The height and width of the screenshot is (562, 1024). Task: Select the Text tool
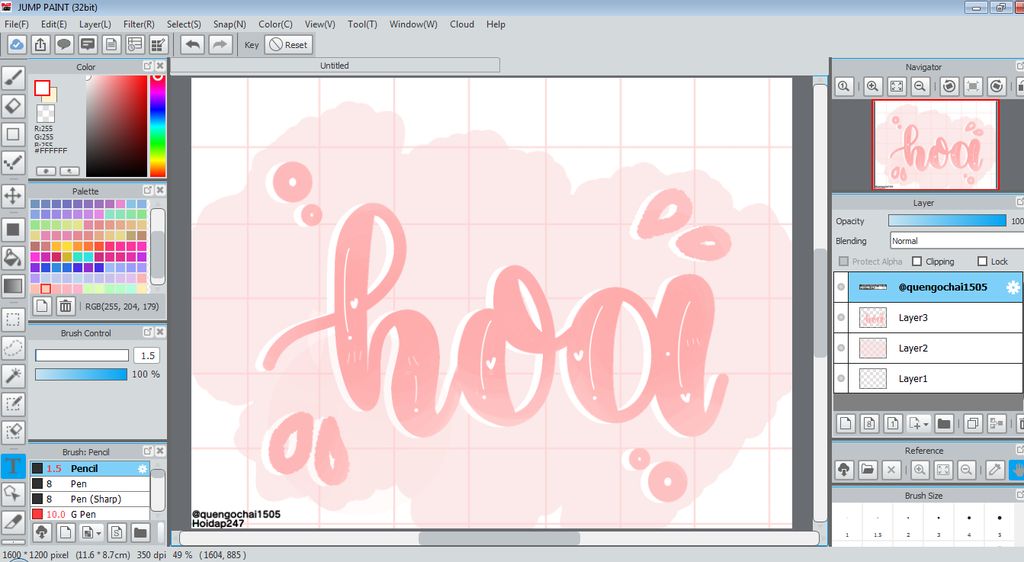pos(13,466)
